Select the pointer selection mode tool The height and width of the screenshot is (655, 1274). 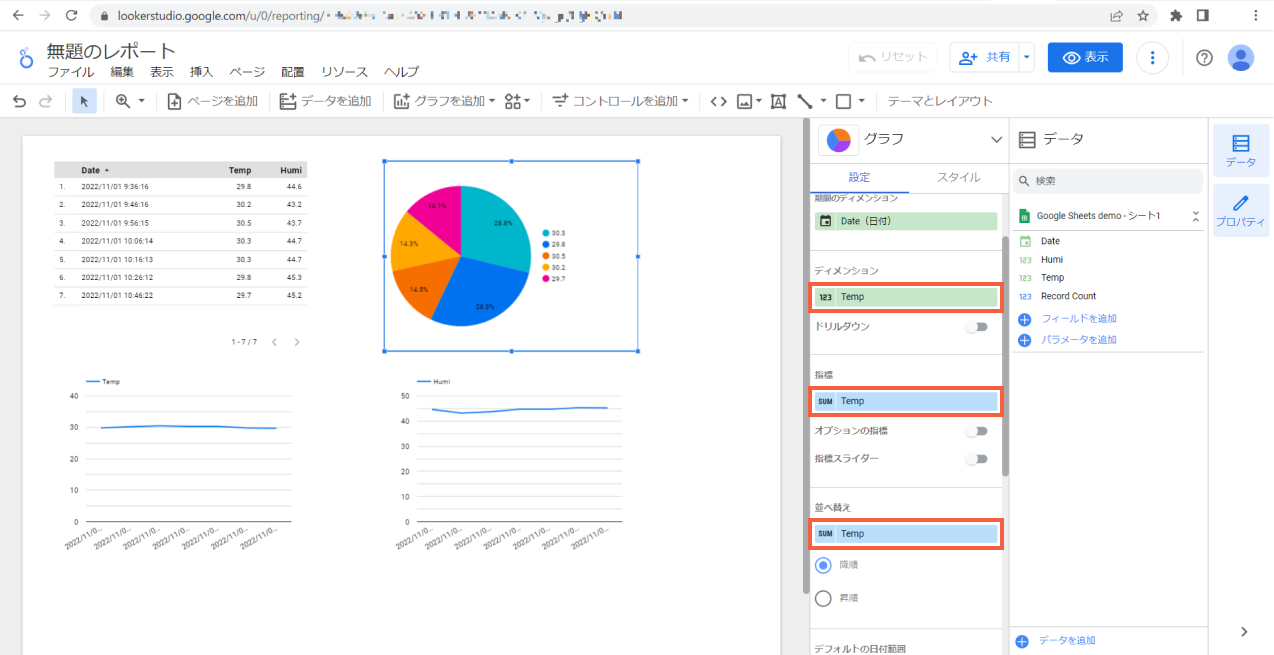click(84, 101)
